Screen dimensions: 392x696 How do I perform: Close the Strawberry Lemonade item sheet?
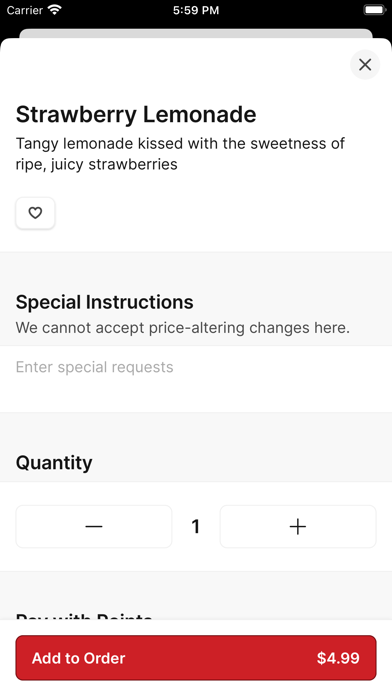(365, 65)
